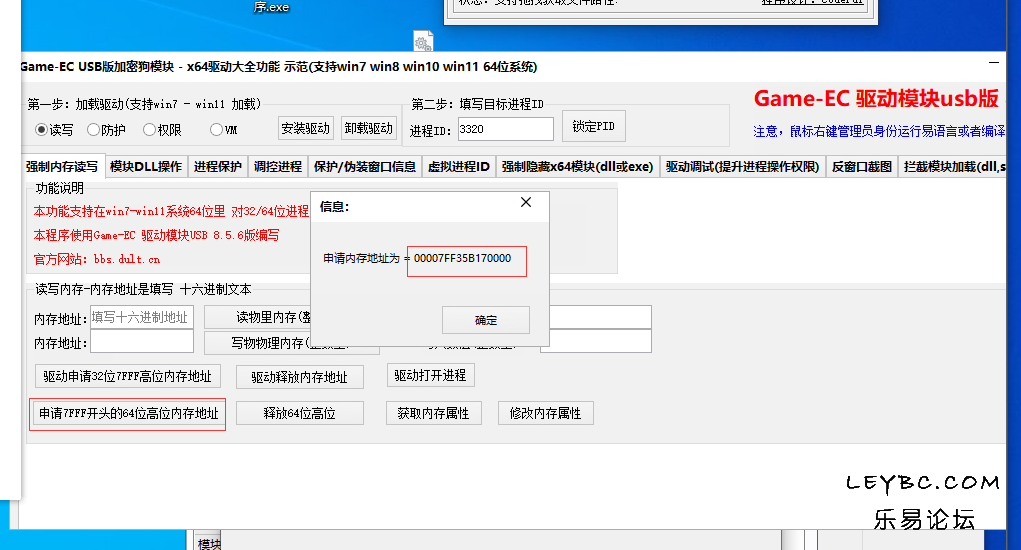
Task: Open the 调控进程 tab
Action: (x=278, y=167)
